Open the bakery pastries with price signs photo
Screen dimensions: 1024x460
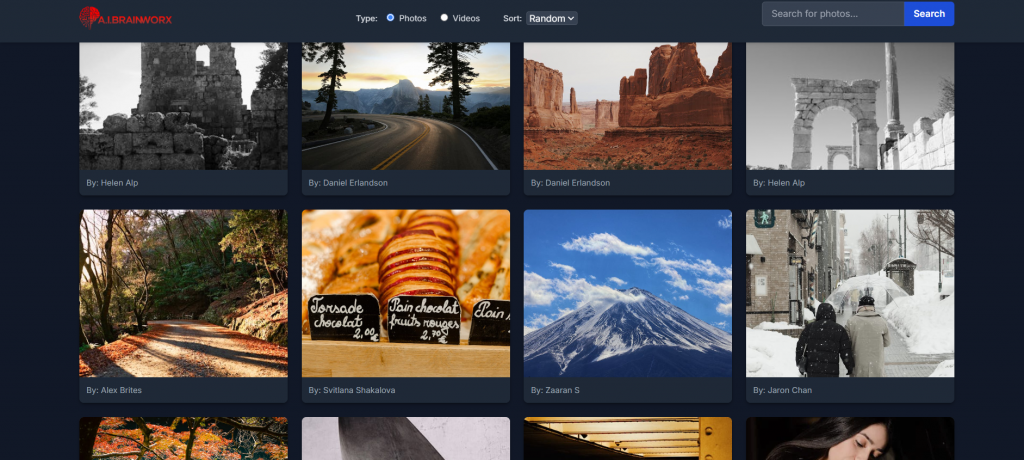(x=405, y=292)
